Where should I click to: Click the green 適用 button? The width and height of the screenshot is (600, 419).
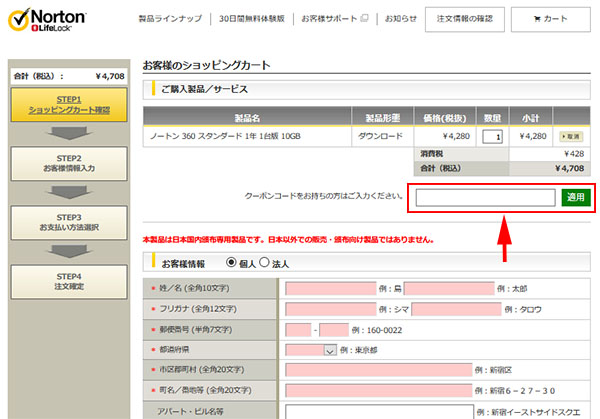click(x=576, y=197)
